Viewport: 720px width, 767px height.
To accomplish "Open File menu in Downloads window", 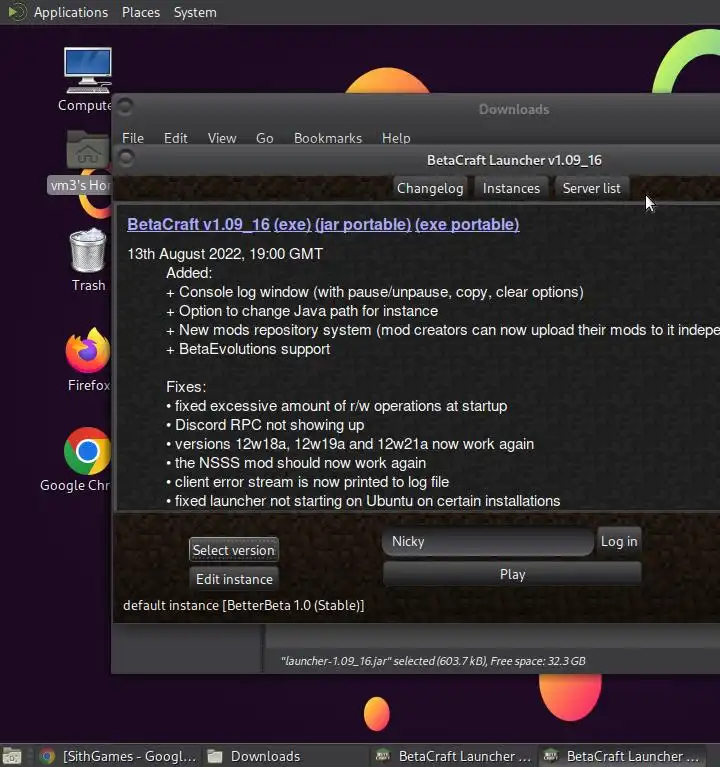I will 133,138.
